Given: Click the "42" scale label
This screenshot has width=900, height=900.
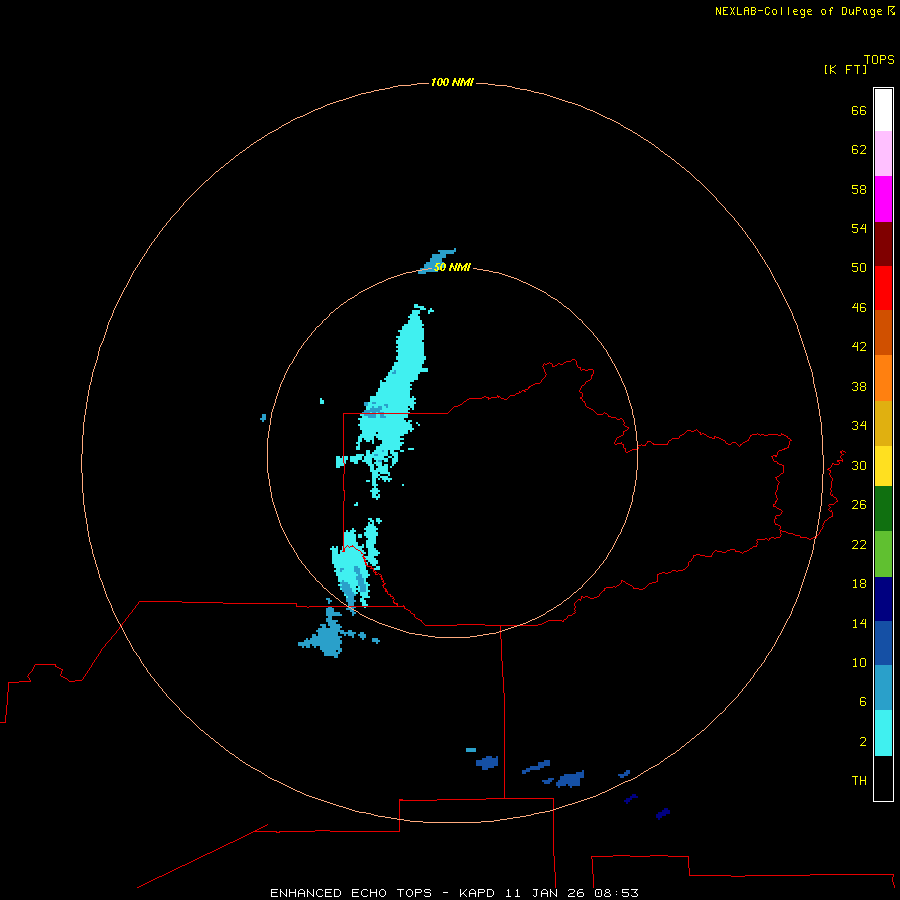Looking at the screenshot, I should (859, 347).
